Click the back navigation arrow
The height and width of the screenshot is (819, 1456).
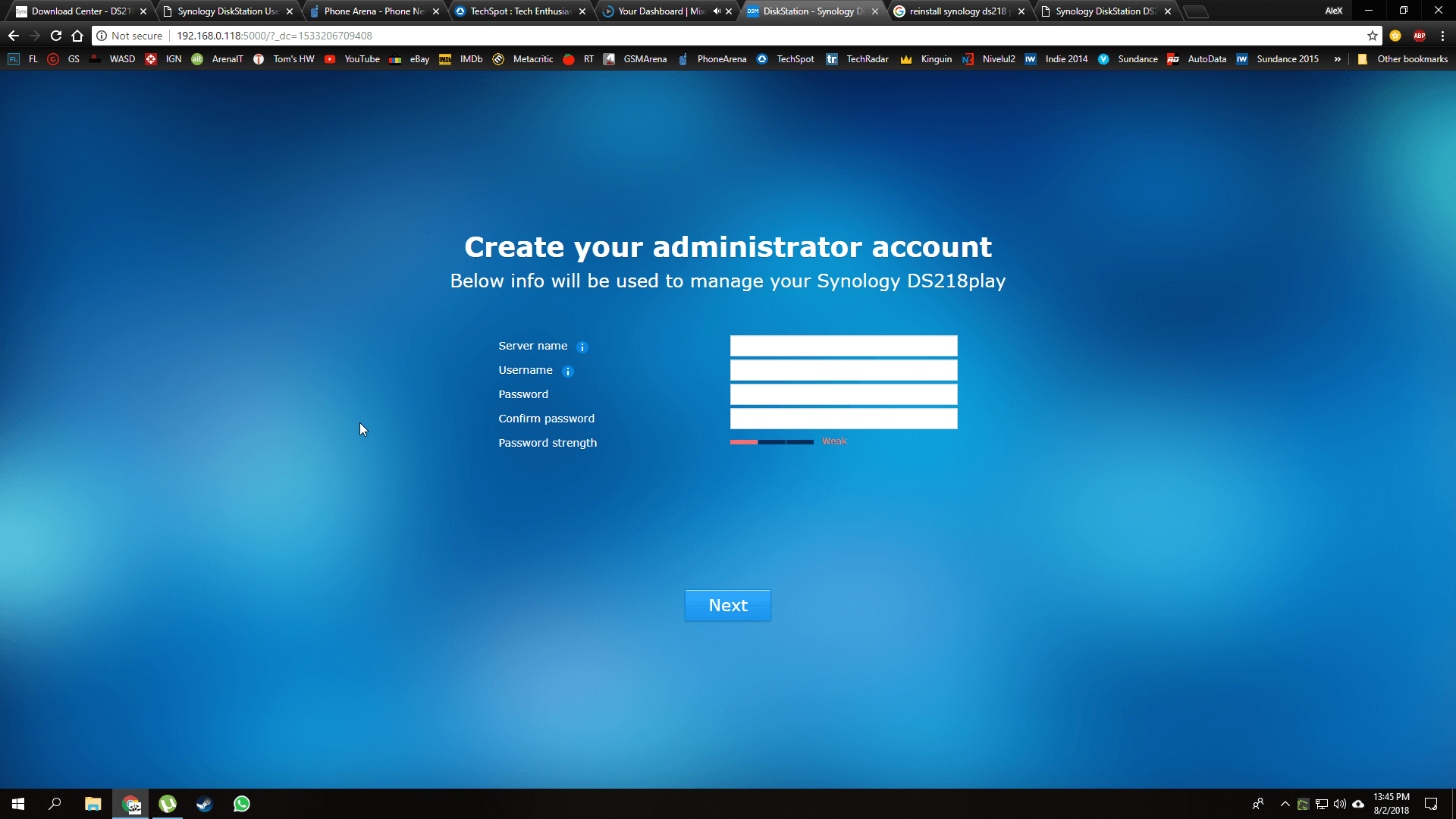pos(14,36)
